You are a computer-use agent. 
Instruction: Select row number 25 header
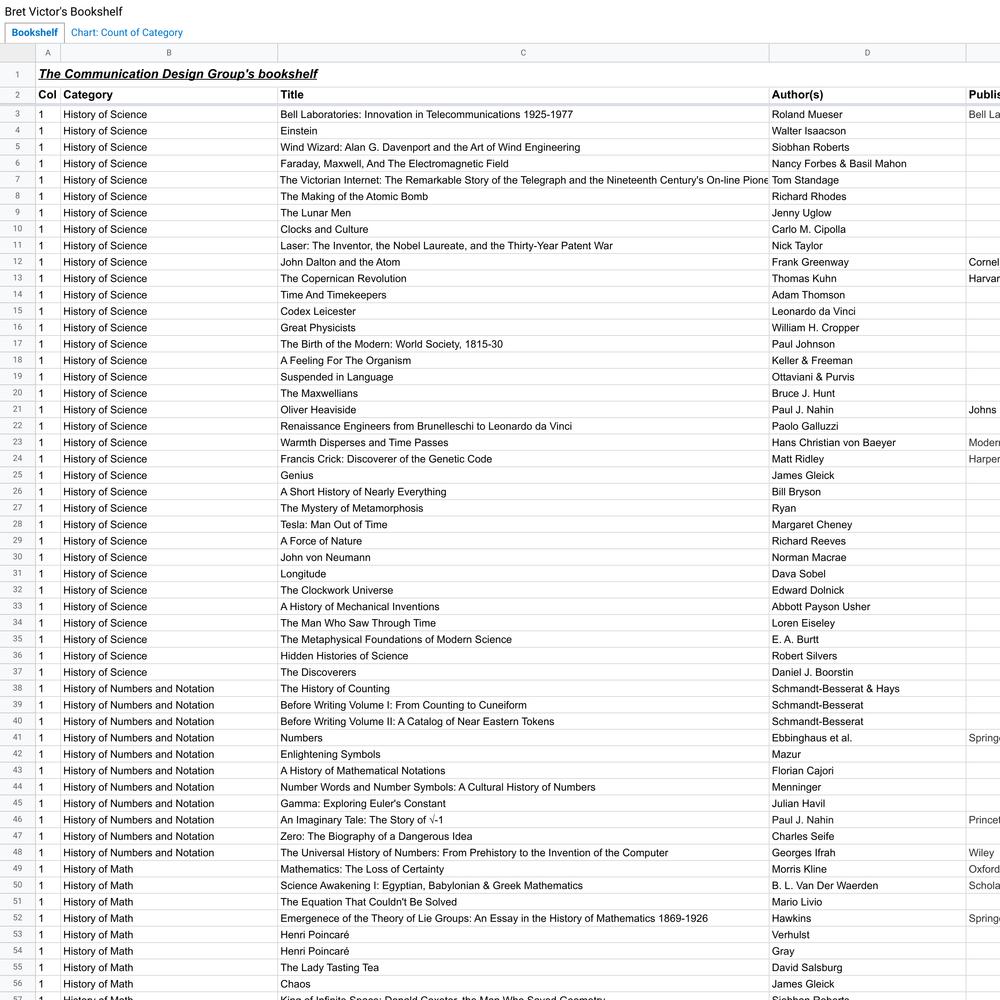[x=18, y=475]
